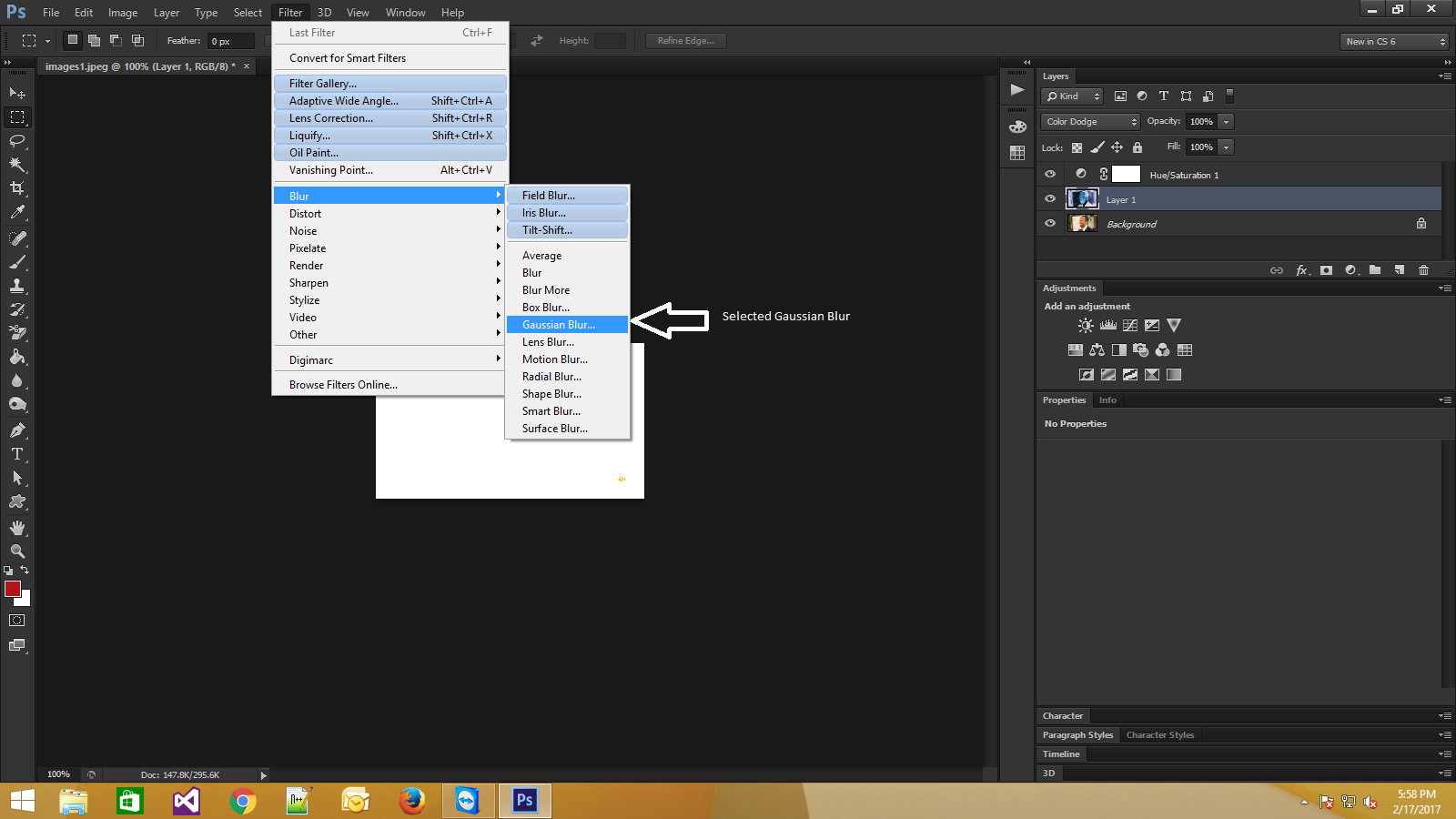The height and width of the screenshot is (819, 1456).
Task: Toggle lock transparent pixels
Action: coord(1077,147)
